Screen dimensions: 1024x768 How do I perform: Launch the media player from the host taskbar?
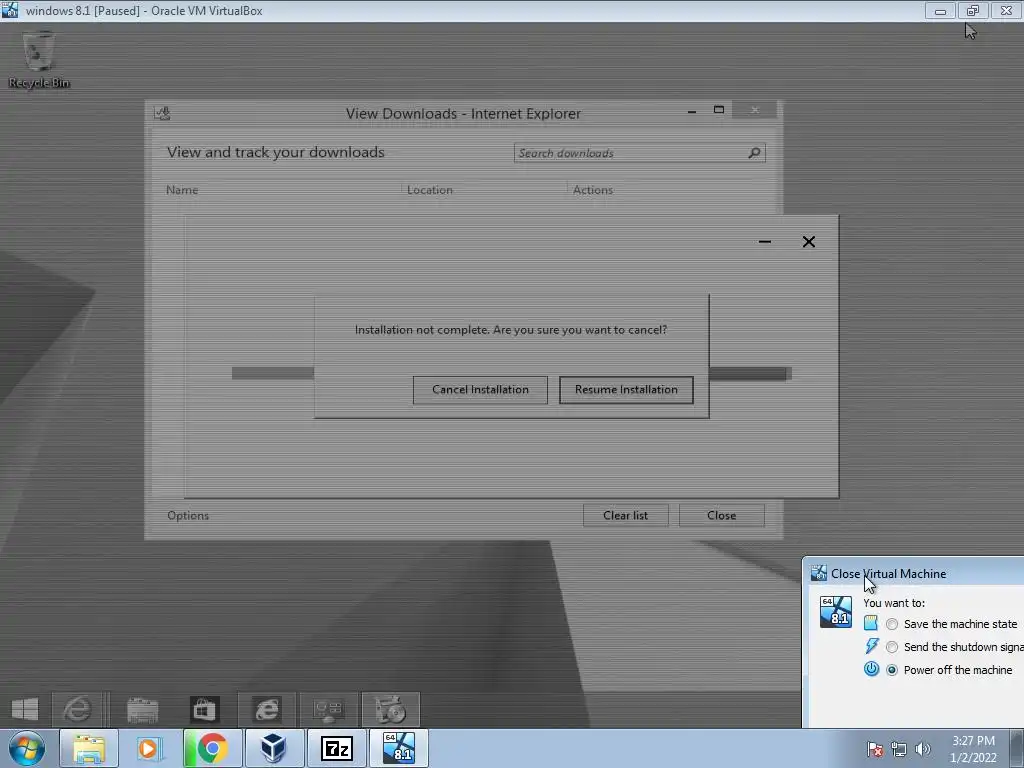click(150, 748)
